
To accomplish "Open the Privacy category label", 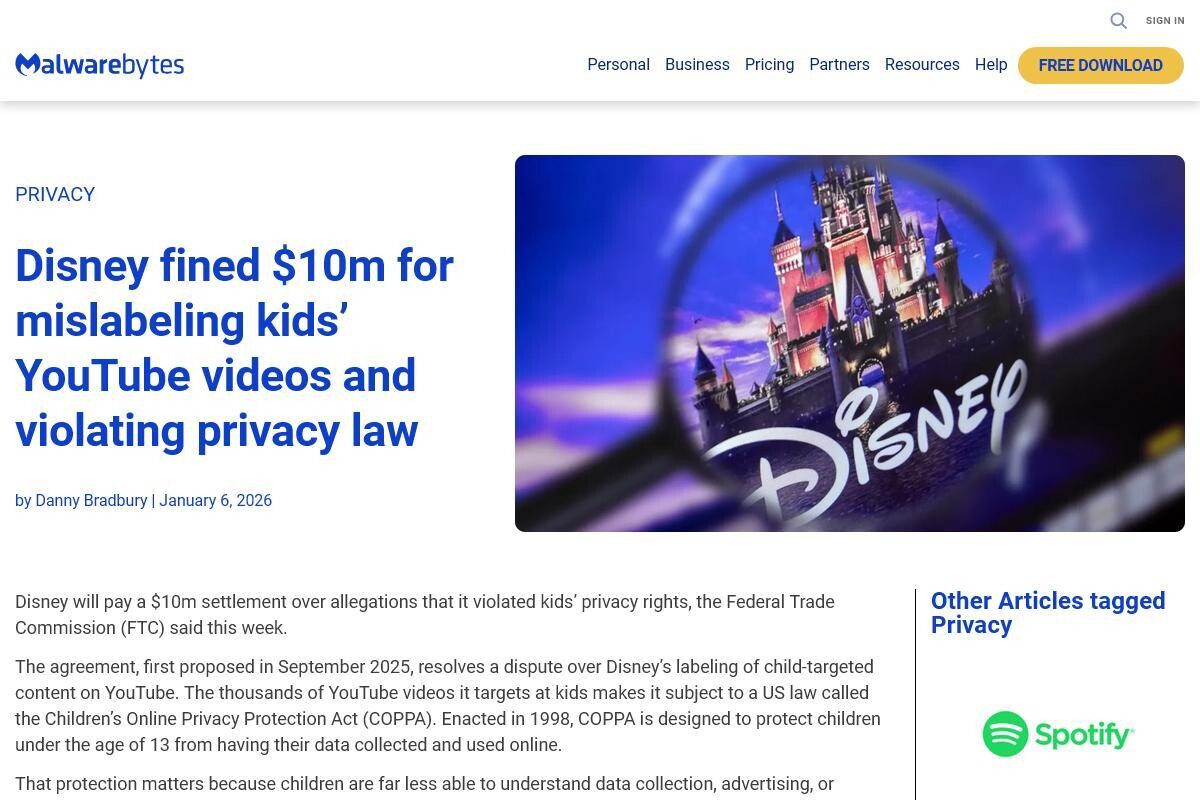I will (55, 195).
